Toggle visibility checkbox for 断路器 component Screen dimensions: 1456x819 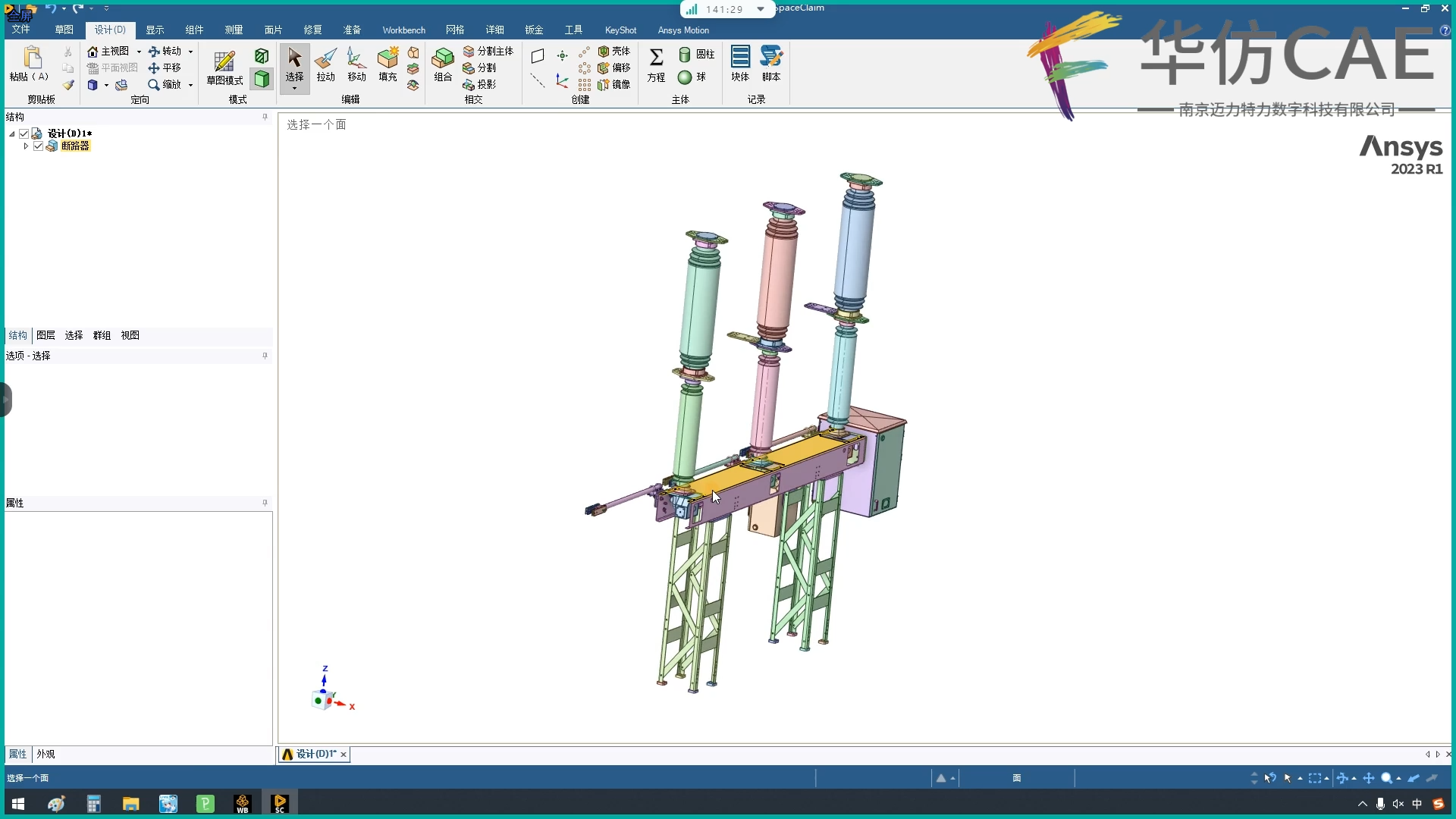point(38,146)
